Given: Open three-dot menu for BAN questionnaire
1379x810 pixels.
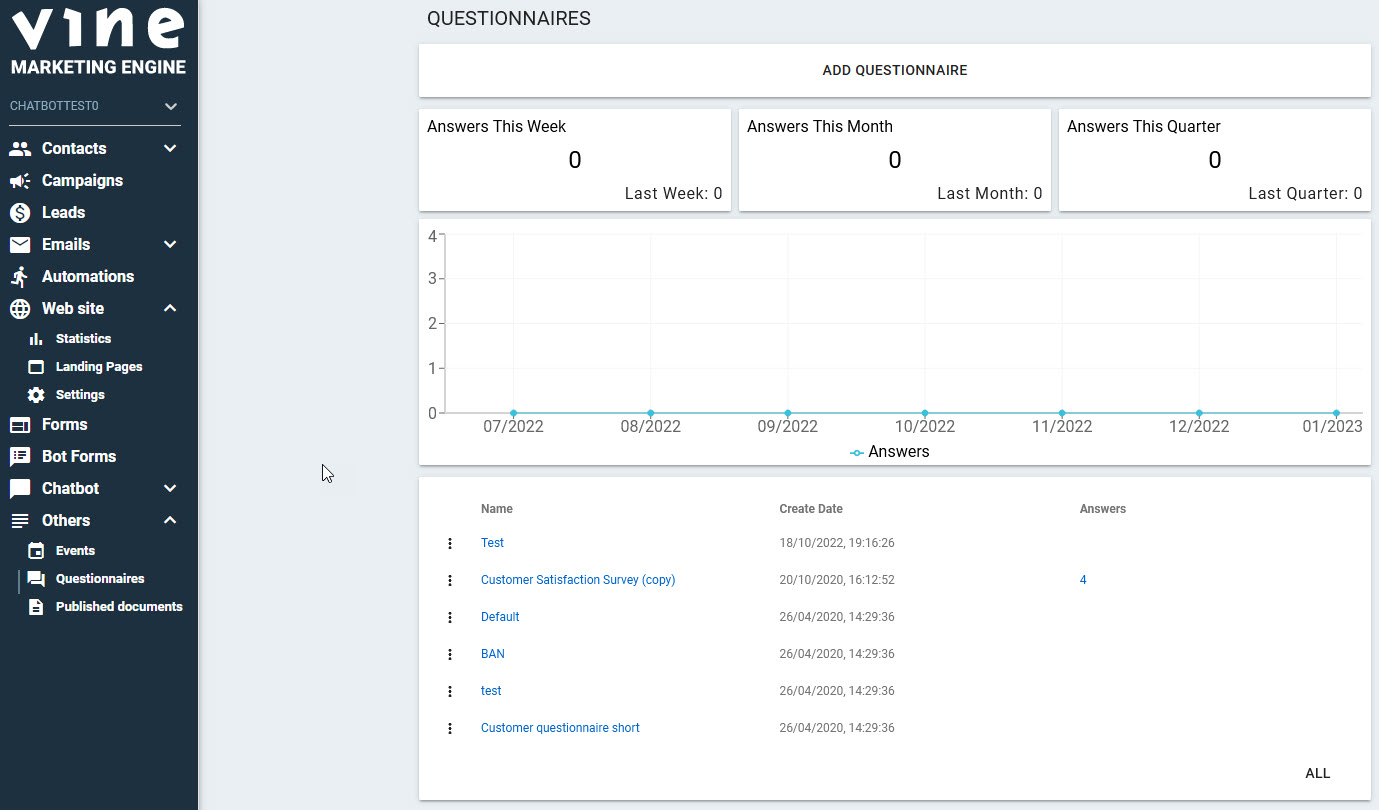Looking at the screenshot, I should coord(450,654).
